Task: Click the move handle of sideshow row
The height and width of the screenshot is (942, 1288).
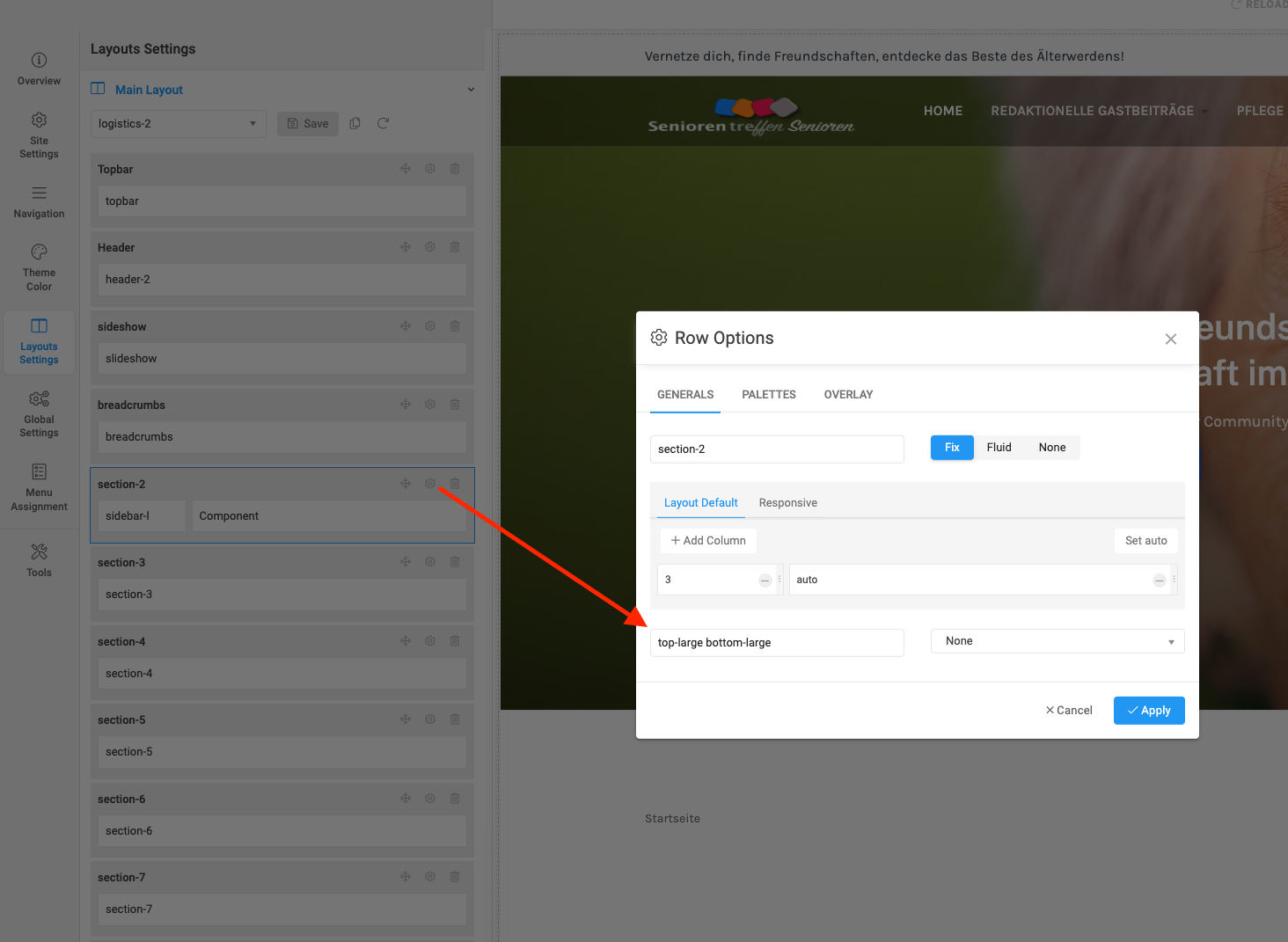Action: (406, 326)
